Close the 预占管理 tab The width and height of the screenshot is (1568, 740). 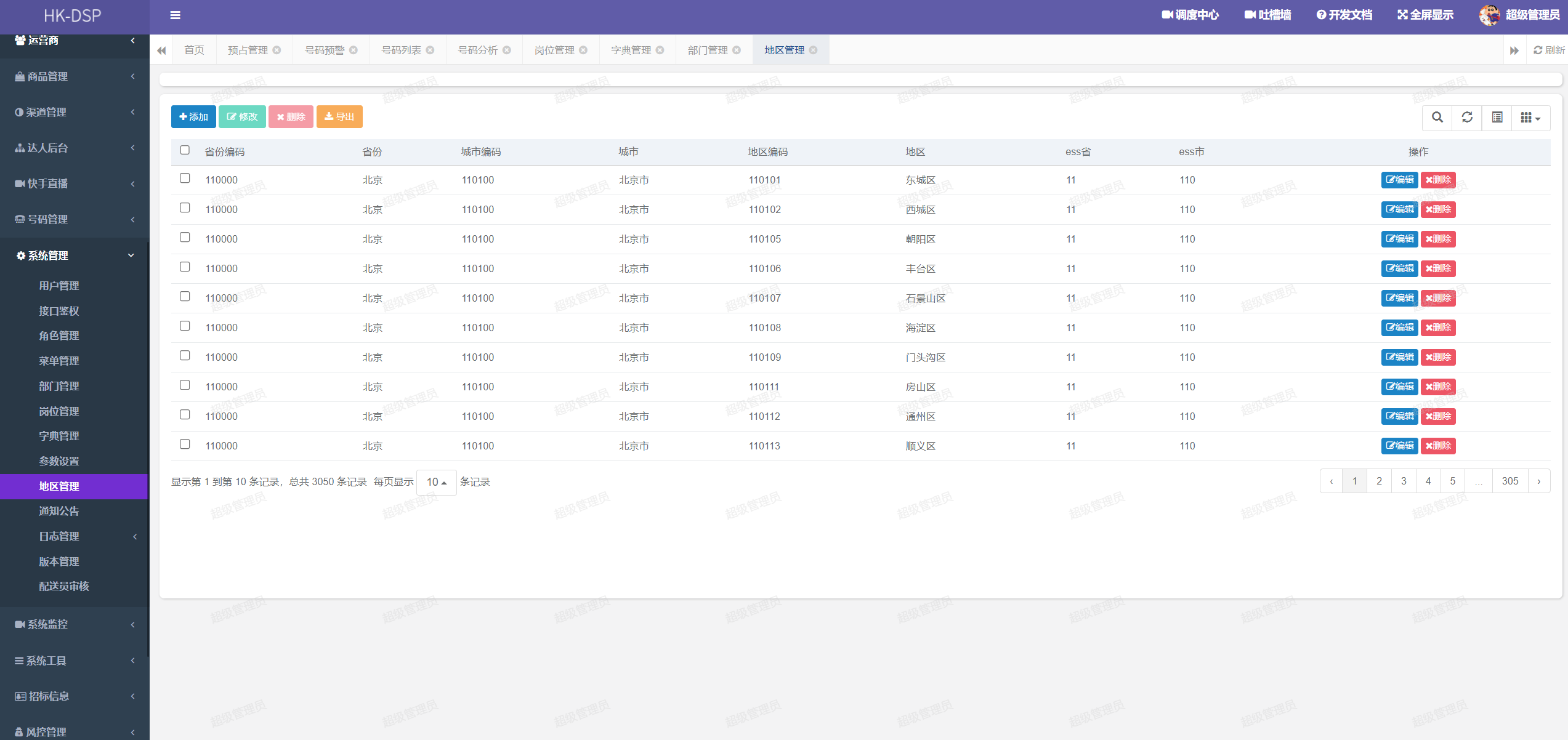(277, 50)
